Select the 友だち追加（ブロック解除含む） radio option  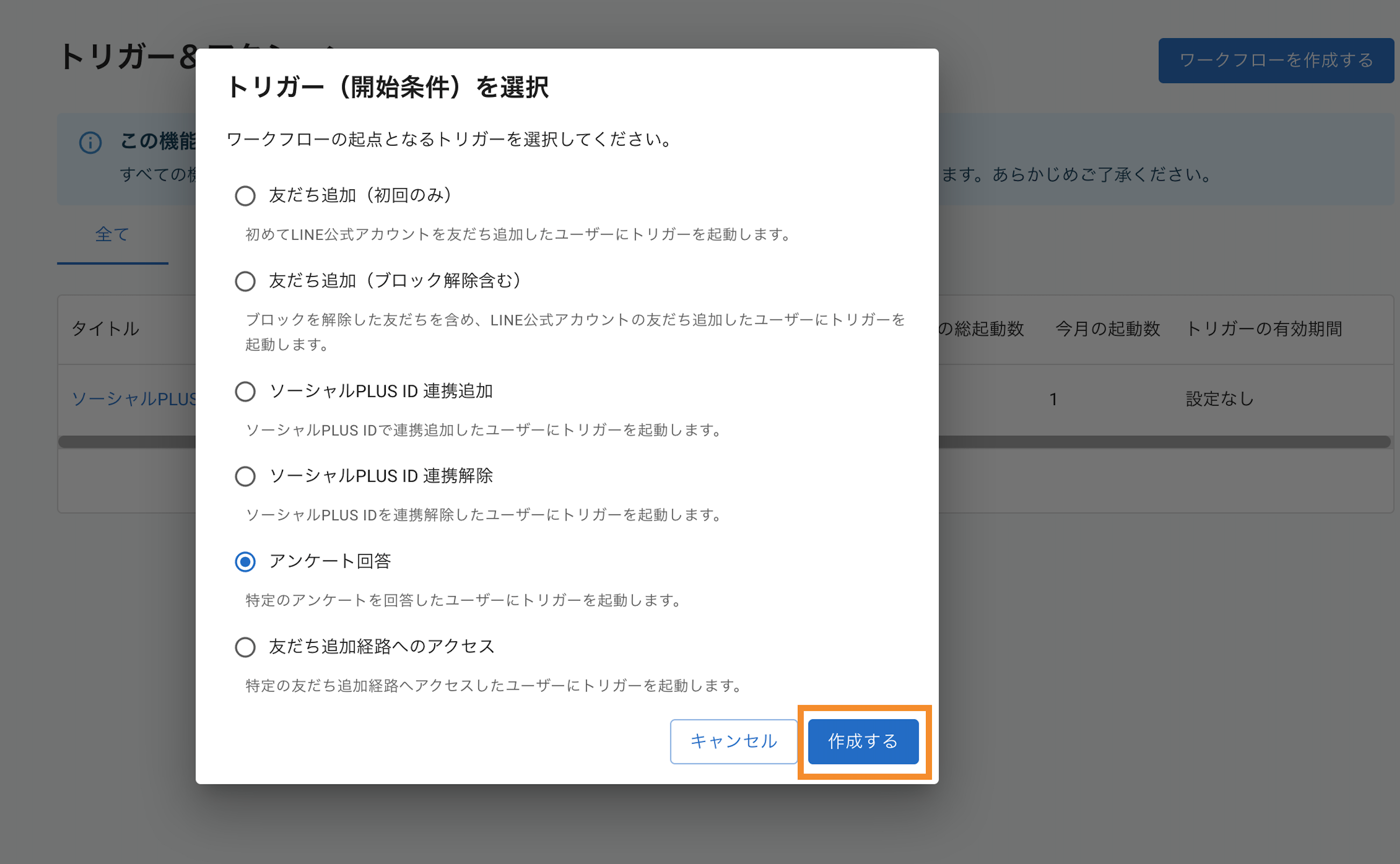pos(245,281)
